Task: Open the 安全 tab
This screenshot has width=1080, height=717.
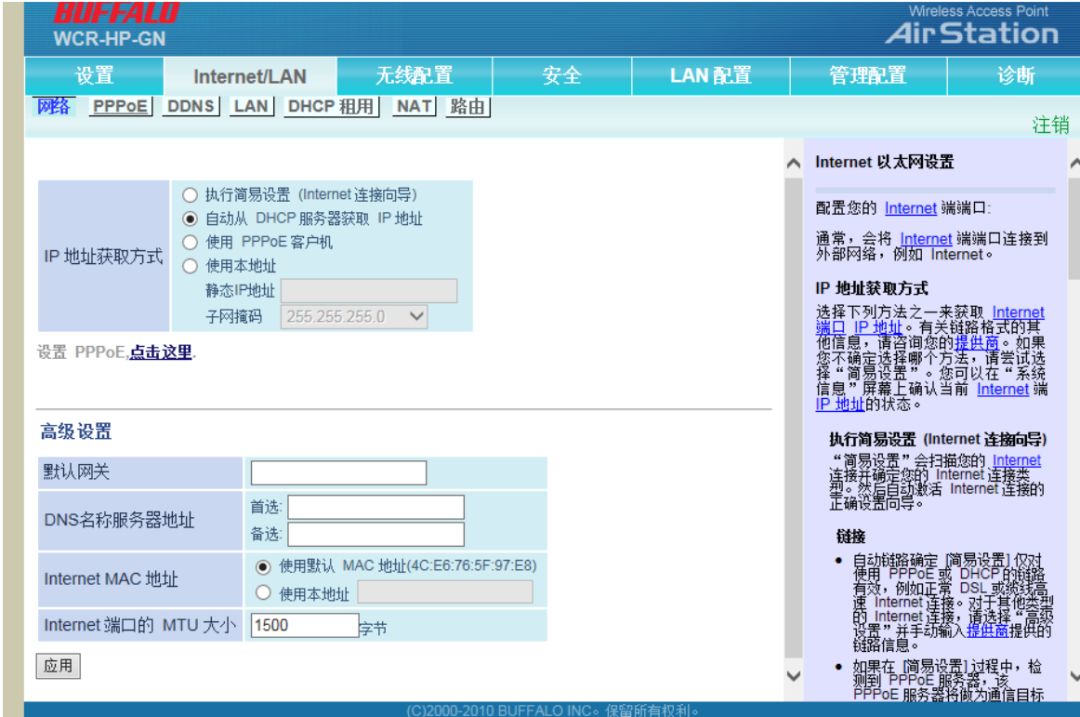Action: 560,75
